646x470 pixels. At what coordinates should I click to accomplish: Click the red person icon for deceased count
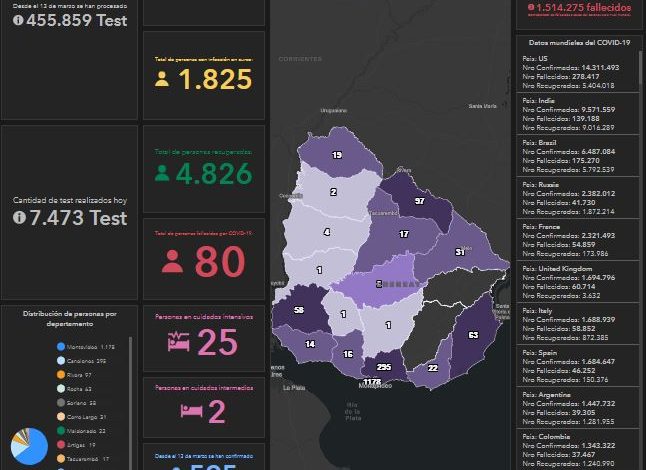[172, 262]
